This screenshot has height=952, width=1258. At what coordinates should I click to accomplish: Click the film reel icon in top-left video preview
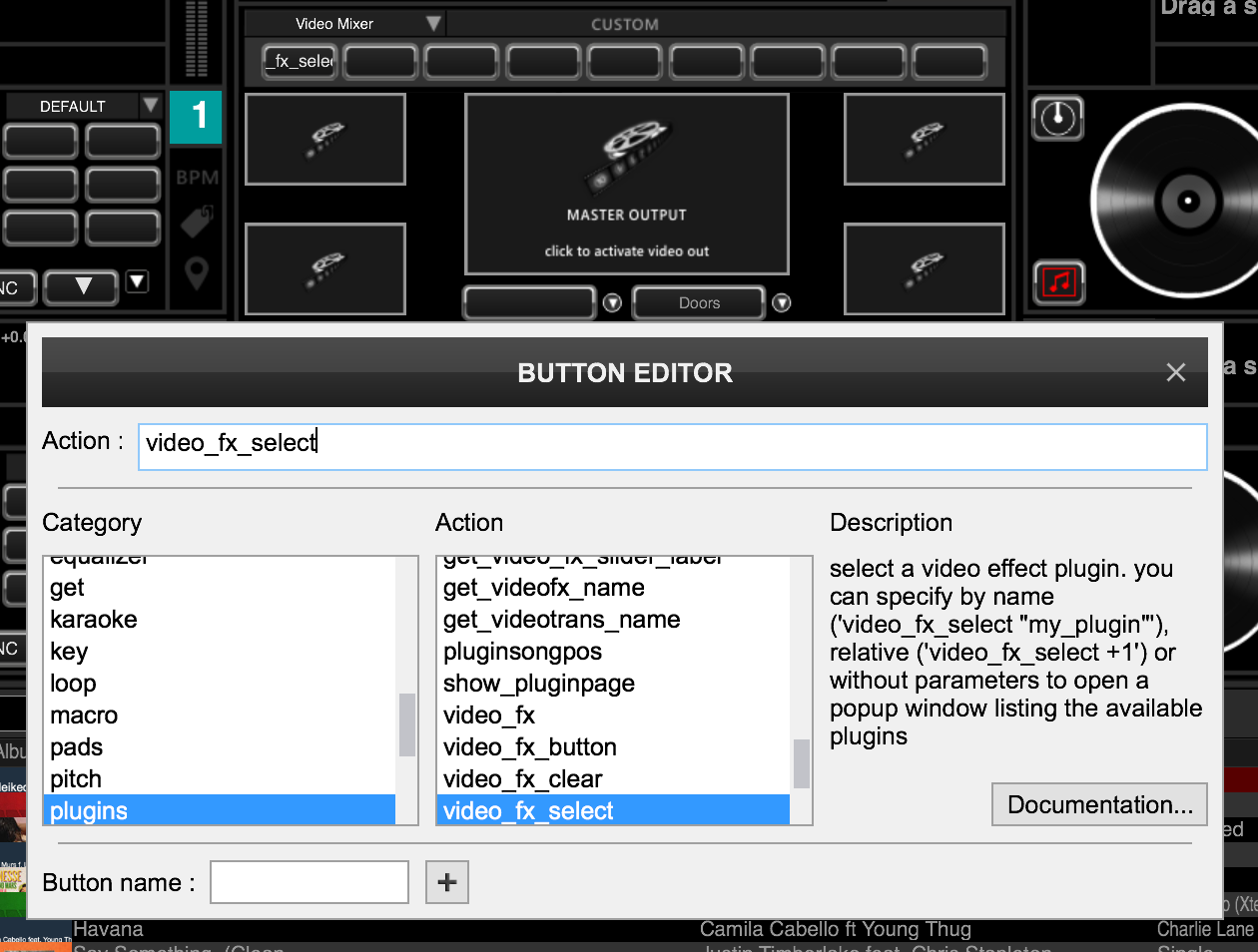pos(324,139)
